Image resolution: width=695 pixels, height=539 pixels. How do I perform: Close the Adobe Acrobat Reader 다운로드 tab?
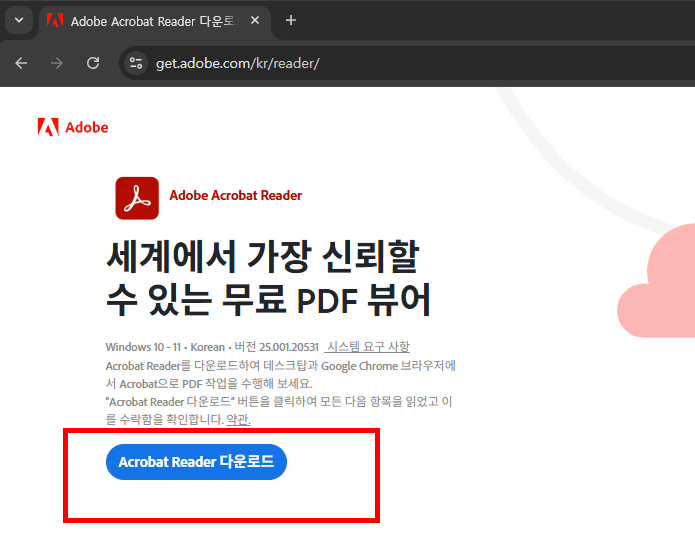[255, 20]
